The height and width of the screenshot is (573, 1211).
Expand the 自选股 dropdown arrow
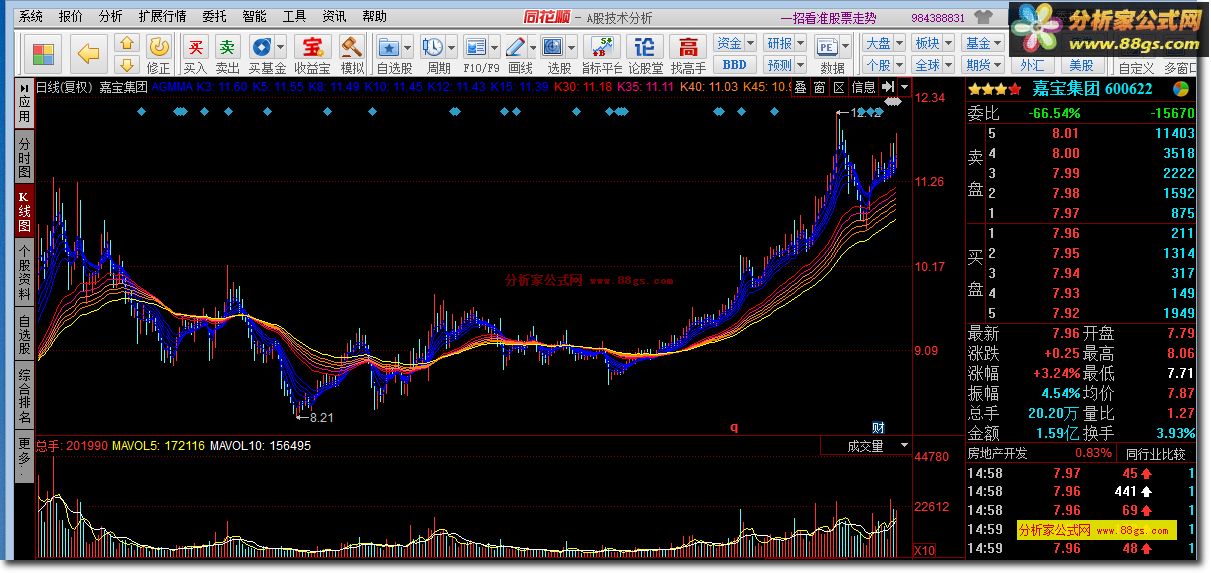coord(407,46)
